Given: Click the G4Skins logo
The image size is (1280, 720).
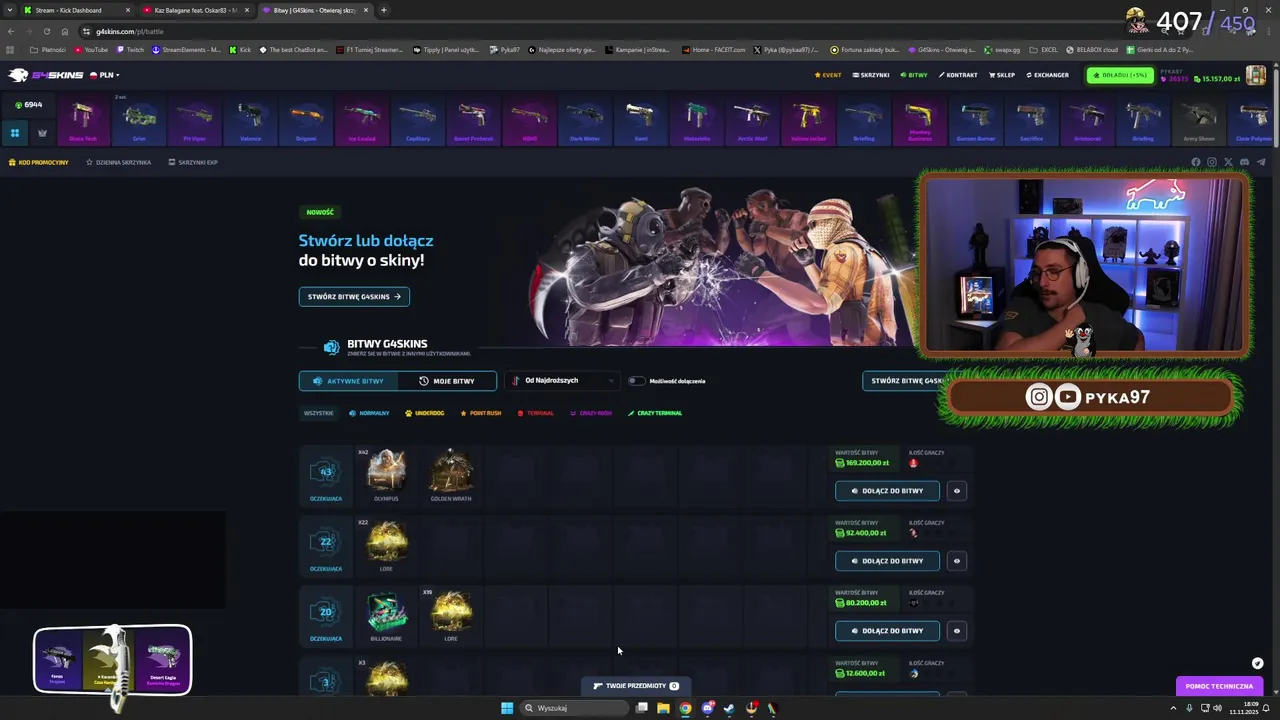Looking at the screenshot, I should coord(45,75).
